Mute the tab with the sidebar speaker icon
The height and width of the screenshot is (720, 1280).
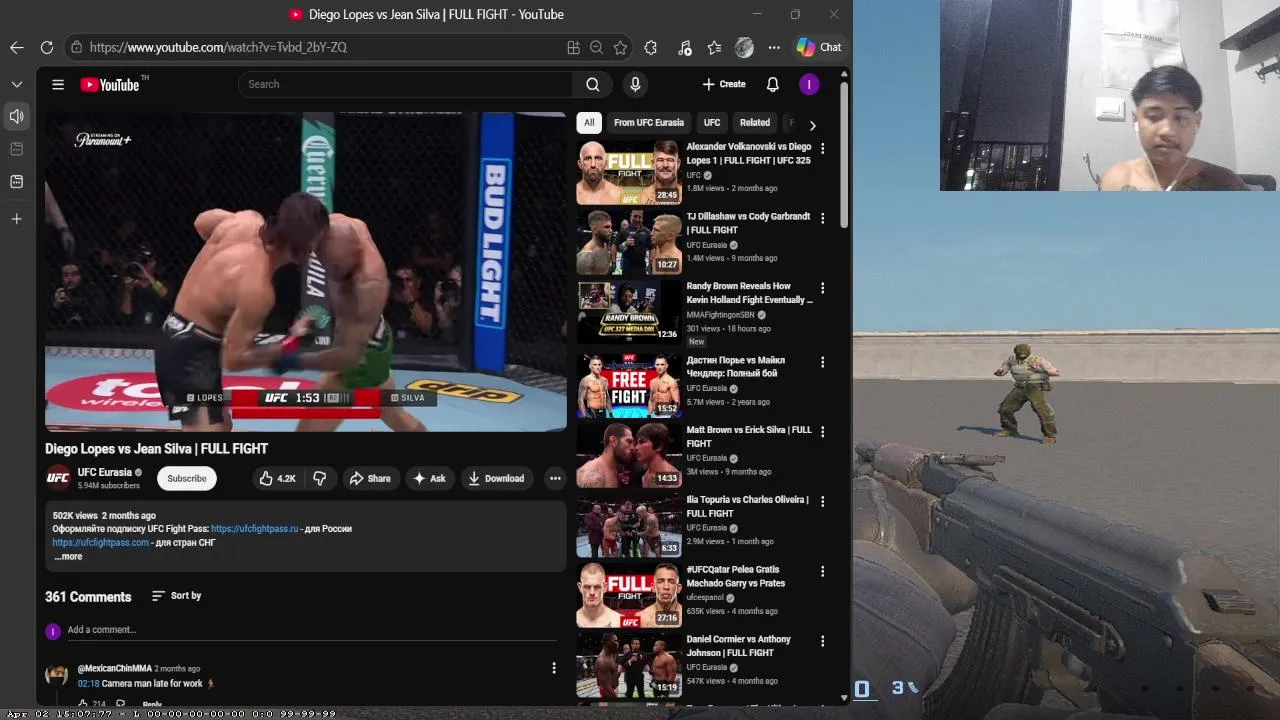pos(16,117)
